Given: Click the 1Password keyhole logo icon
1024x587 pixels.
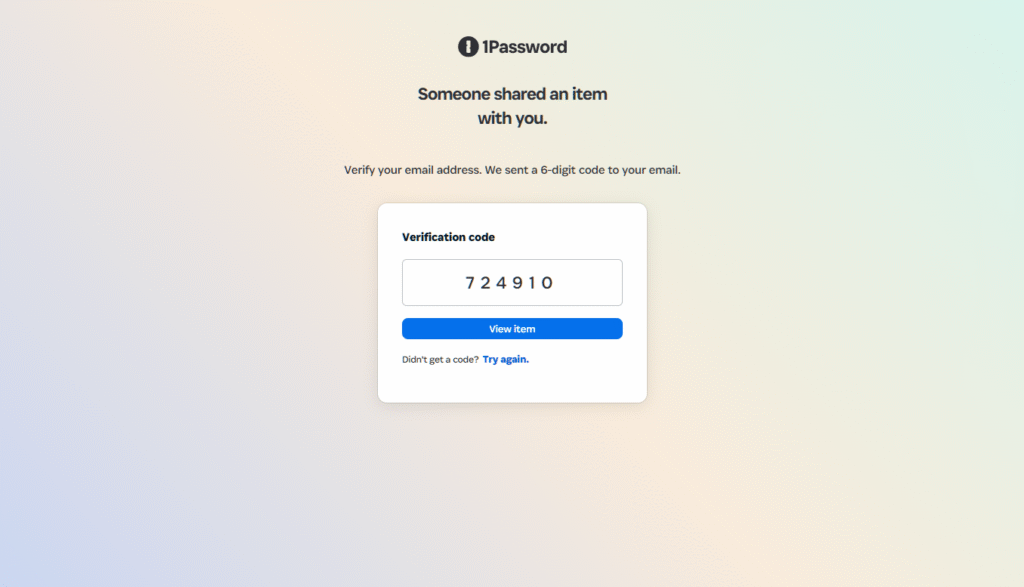Looking at the screenshot, I should pos(468,46).
